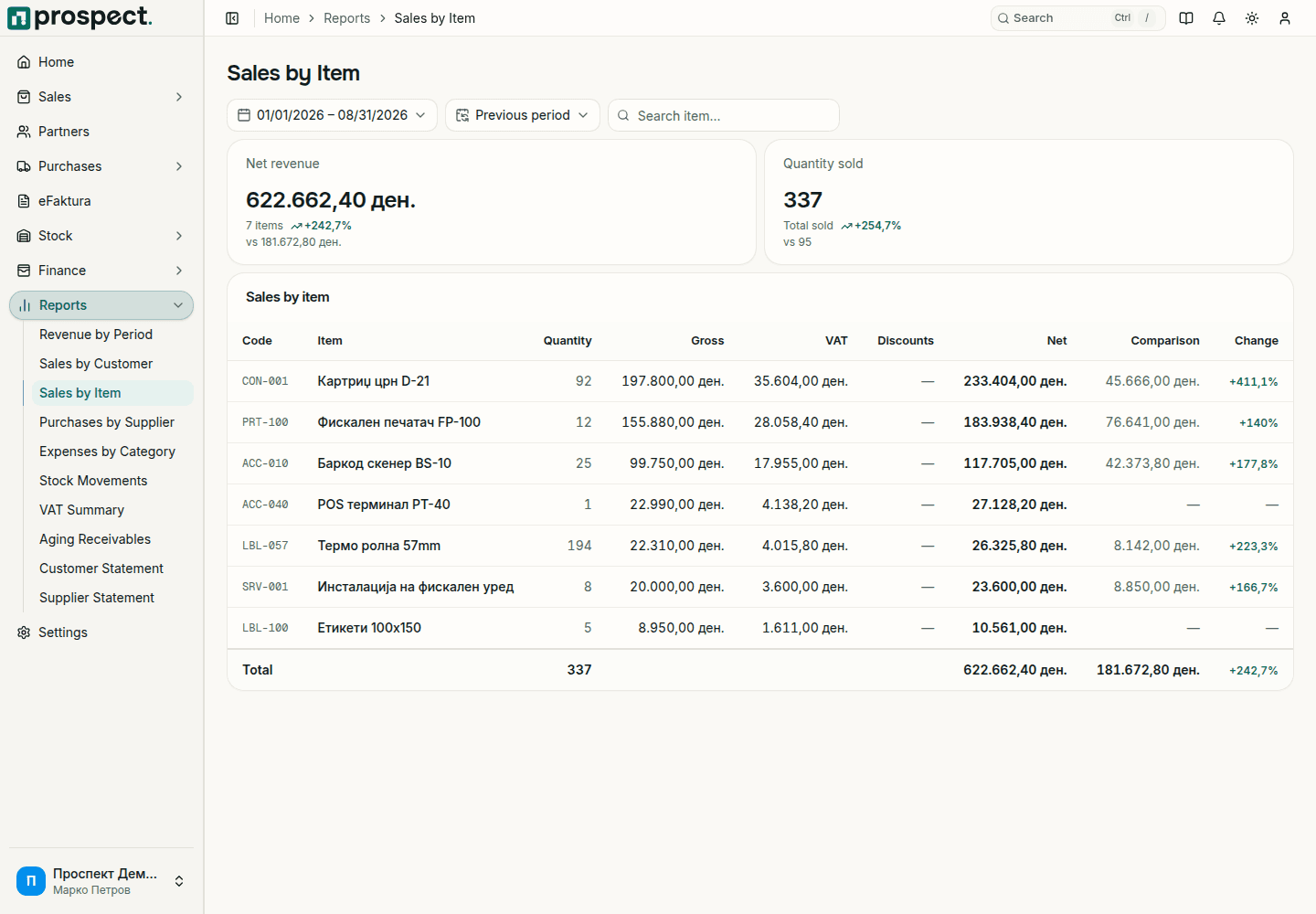Image resolution: width=1316 pixels, height=914 pixels.
Task: Click the Home icon in sidebar
Action: (x=24, y=62)
